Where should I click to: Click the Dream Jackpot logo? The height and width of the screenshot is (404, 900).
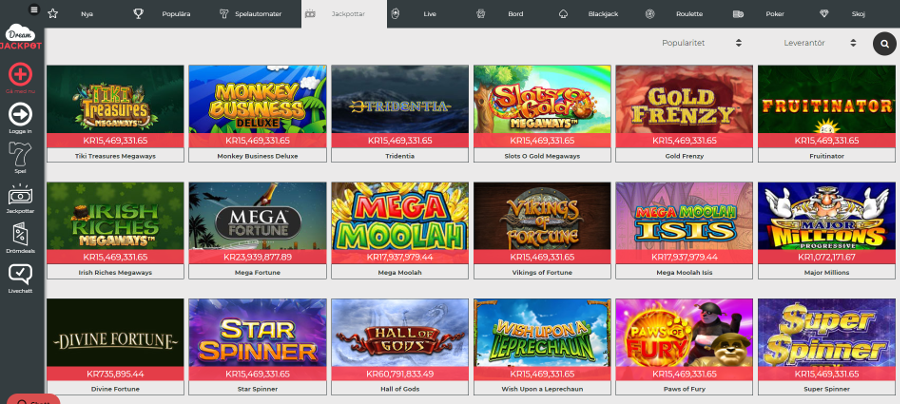click(21, 38)
